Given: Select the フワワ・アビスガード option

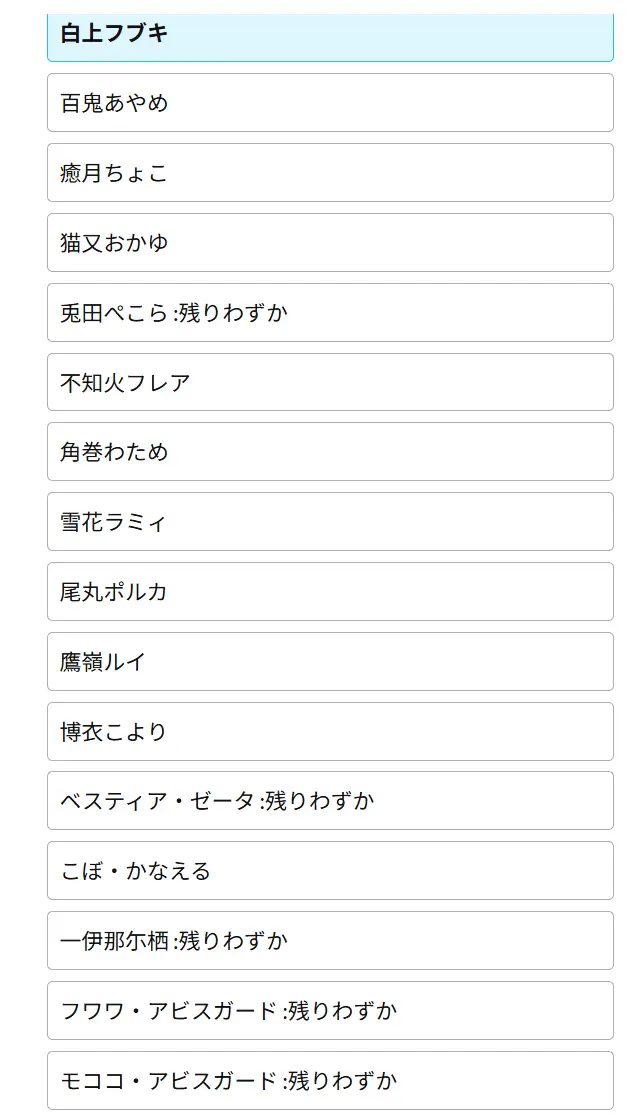Looking at the screenshot, I should (x=168, y=1011).
